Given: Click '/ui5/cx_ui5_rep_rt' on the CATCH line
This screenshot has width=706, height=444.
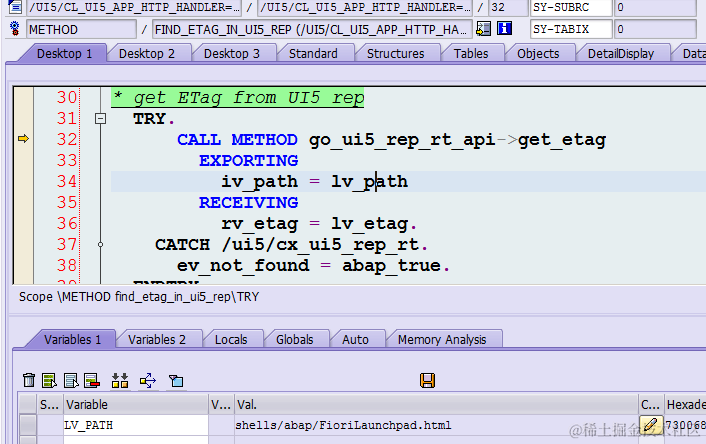Looking at the screenshot, I should (x=320, y=245).
